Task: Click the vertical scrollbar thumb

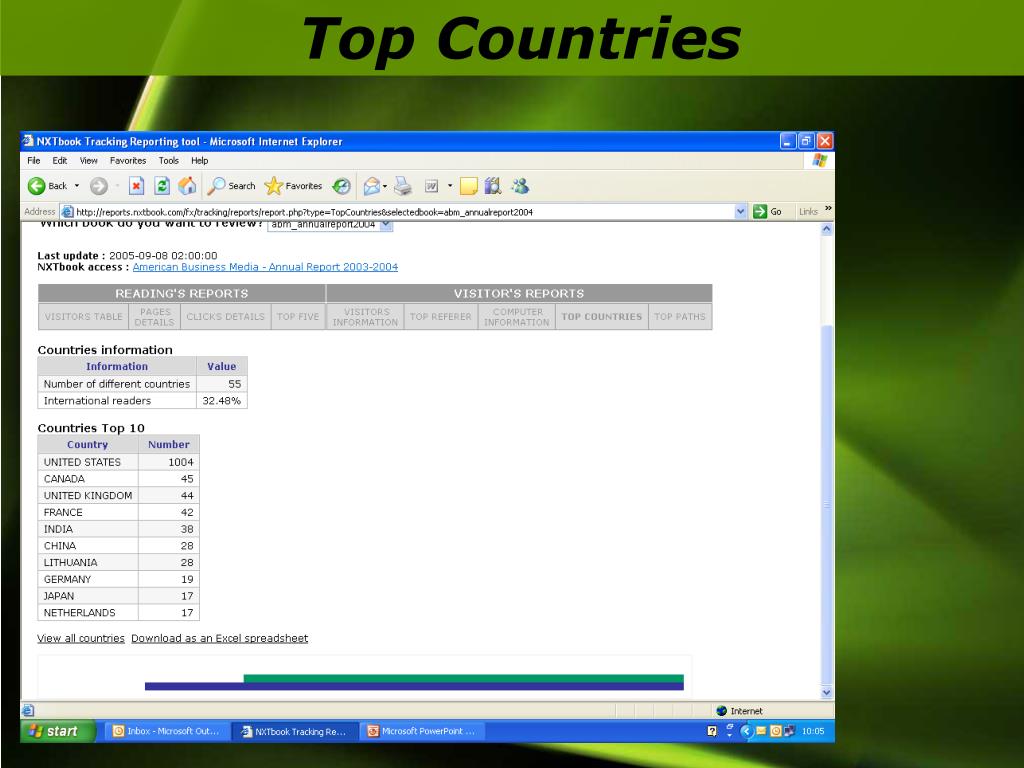Action: click(x=827, y=505)
